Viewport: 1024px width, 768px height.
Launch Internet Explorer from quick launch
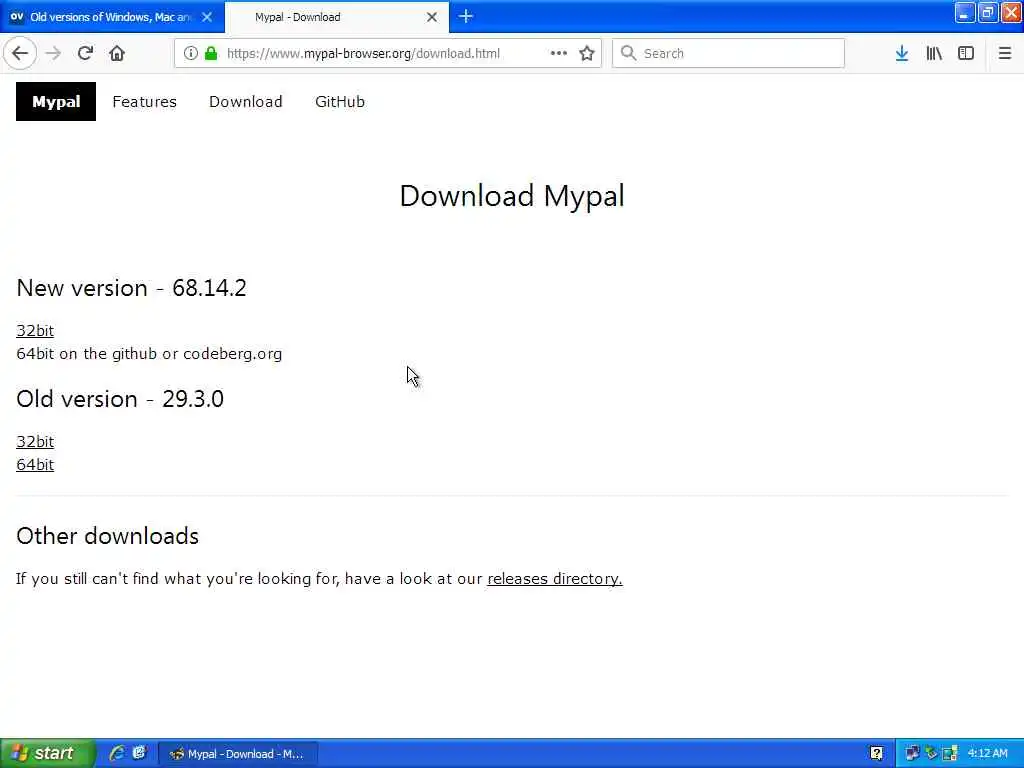tap(117, 753)
